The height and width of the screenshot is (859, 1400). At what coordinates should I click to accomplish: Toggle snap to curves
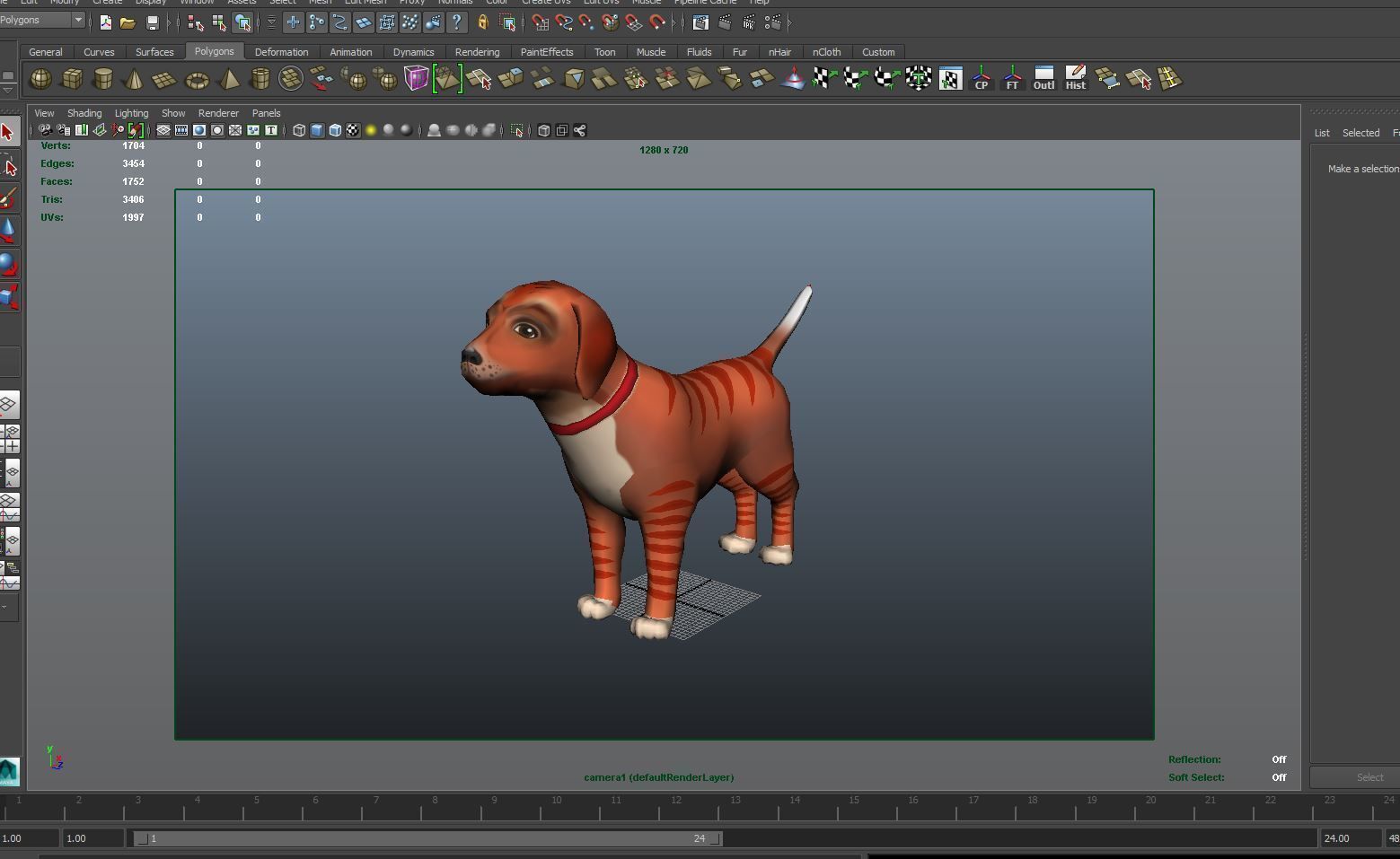564,22
